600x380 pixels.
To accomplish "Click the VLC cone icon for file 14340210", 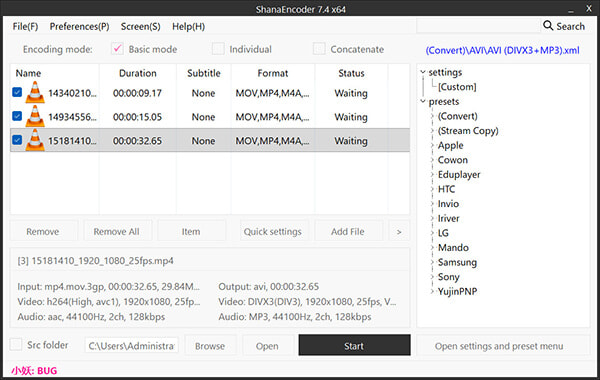I will pyautogui.click(x=35, y=93).
